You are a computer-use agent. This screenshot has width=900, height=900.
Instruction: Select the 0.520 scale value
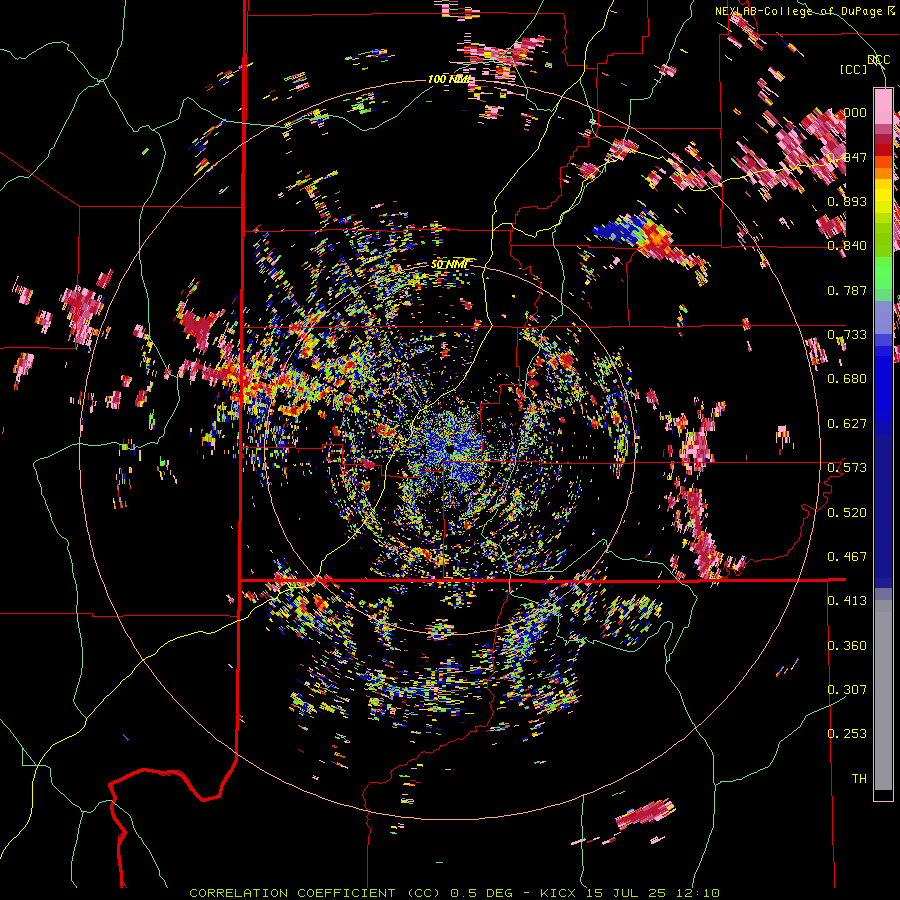[847, 513]
